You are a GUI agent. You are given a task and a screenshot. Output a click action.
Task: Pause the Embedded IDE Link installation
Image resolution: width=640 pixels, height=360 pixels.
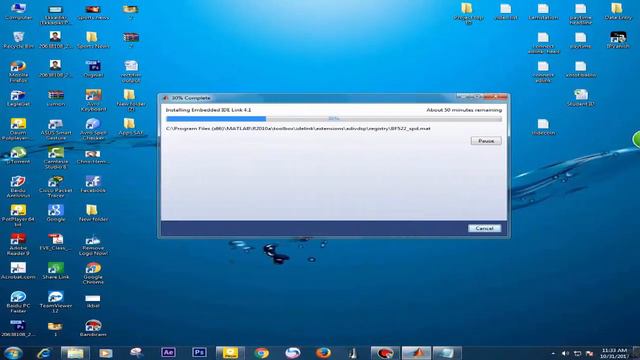click(x=486, y=141)
